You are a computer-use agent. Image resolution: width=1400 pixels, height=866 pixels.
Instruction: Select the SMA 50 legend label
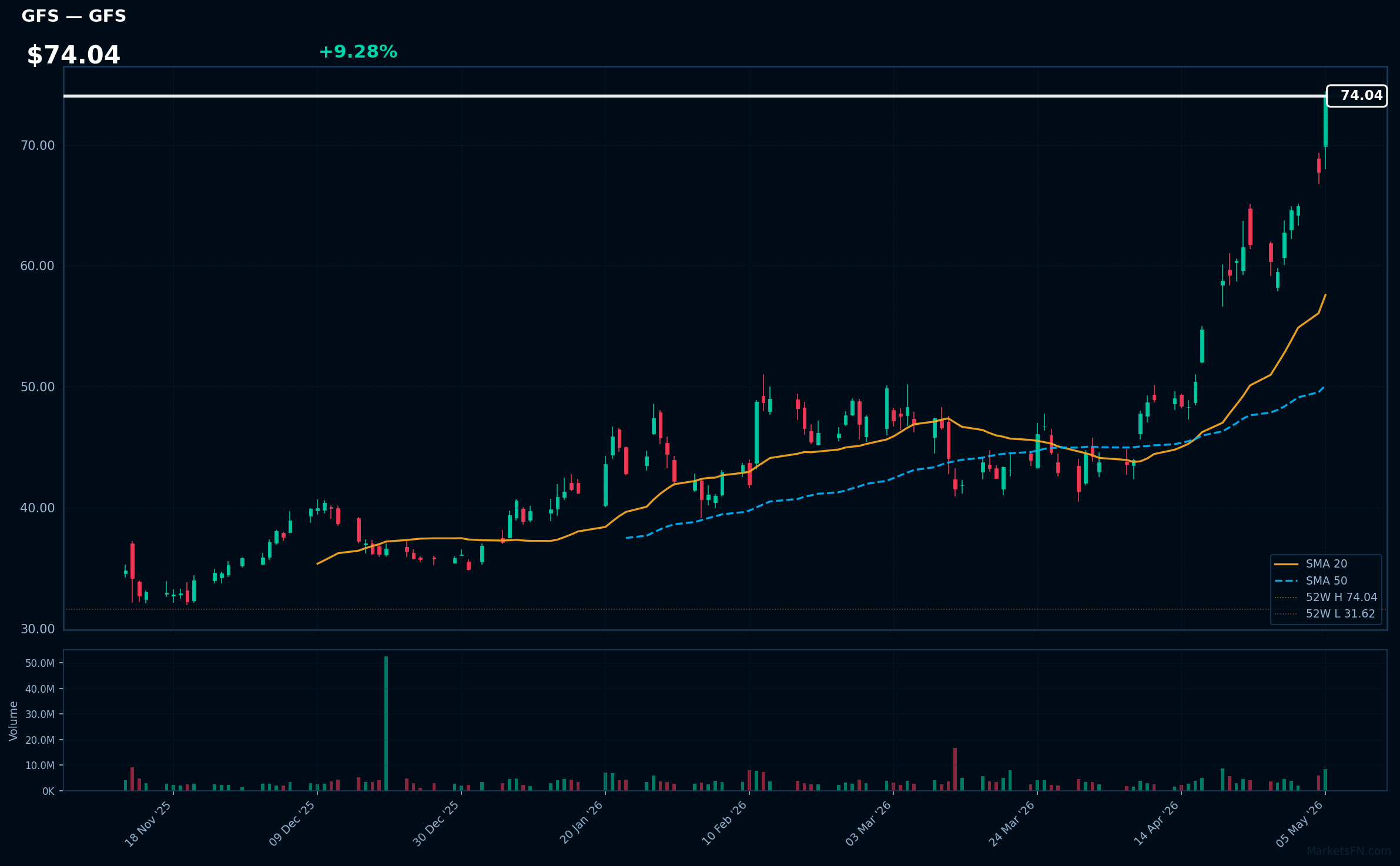tap(1327, 581)
